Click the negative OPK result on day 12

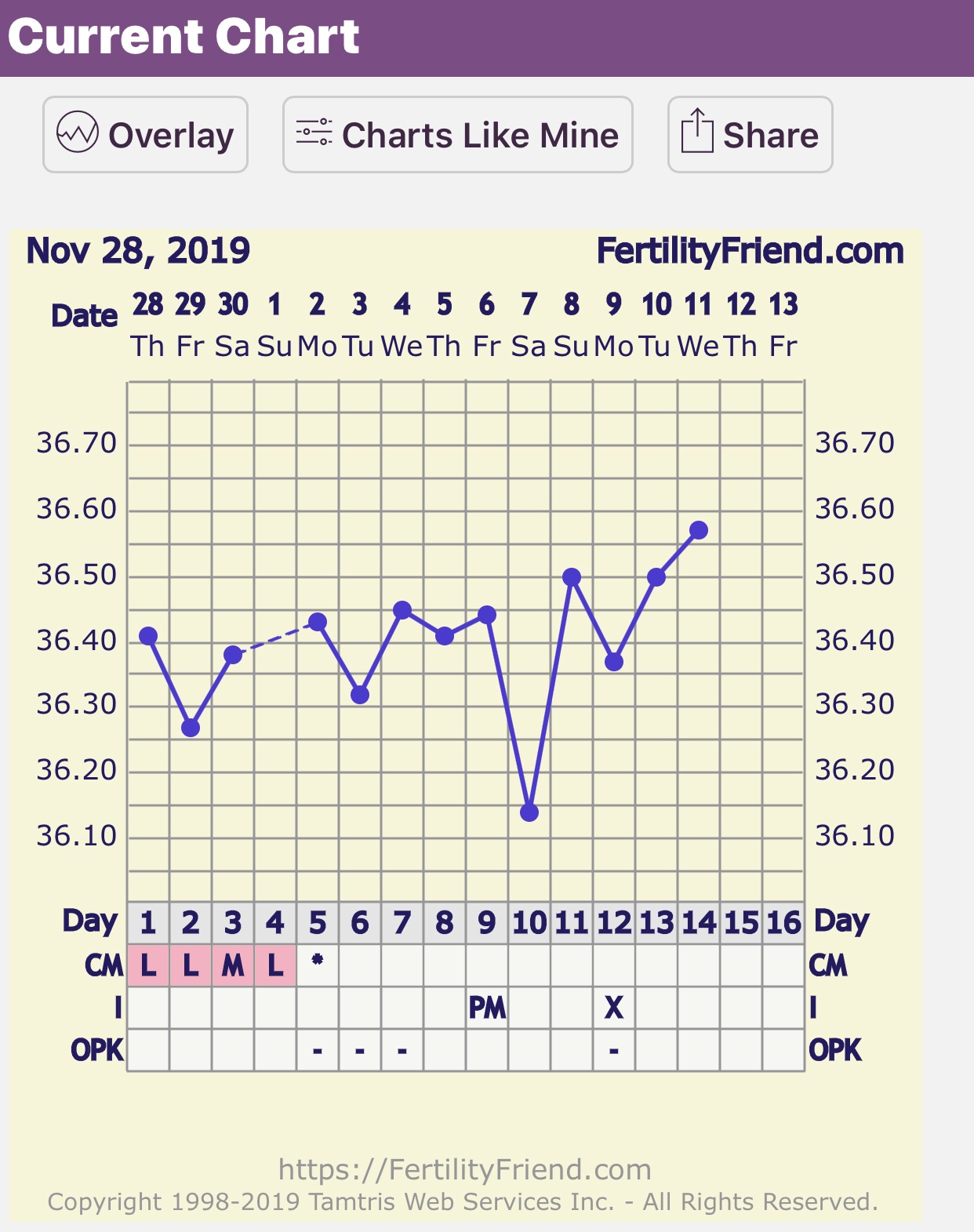(x=614, y=1050)
